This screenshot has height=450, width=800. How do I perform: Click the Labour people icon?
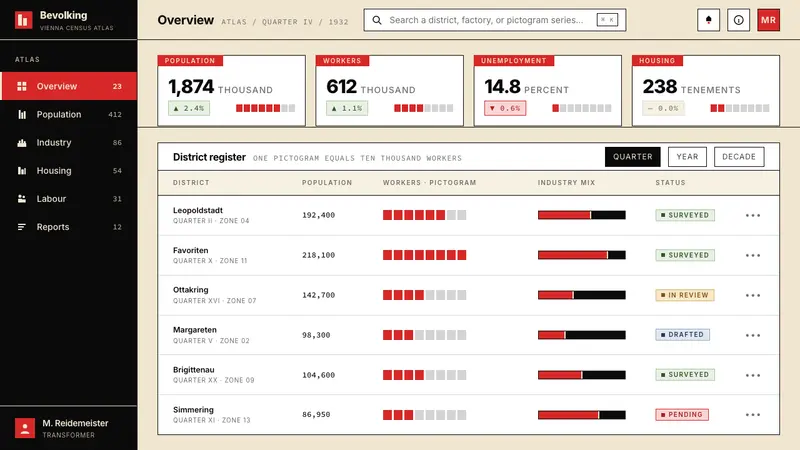click(x=21, y=198)
